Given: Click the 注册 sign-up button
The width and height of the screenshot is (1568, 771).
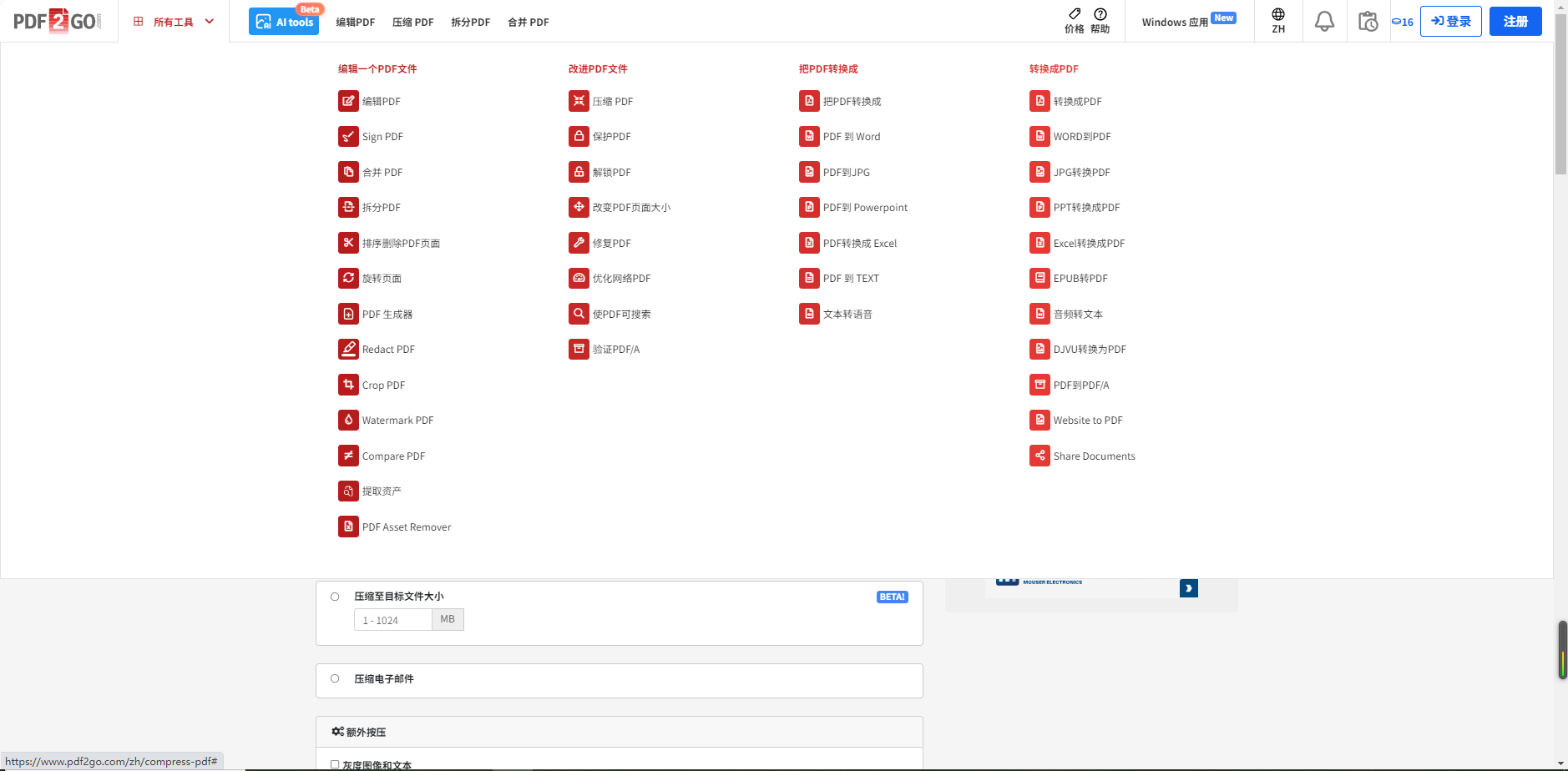Looking at the screenshot, I should point(1515,22).
